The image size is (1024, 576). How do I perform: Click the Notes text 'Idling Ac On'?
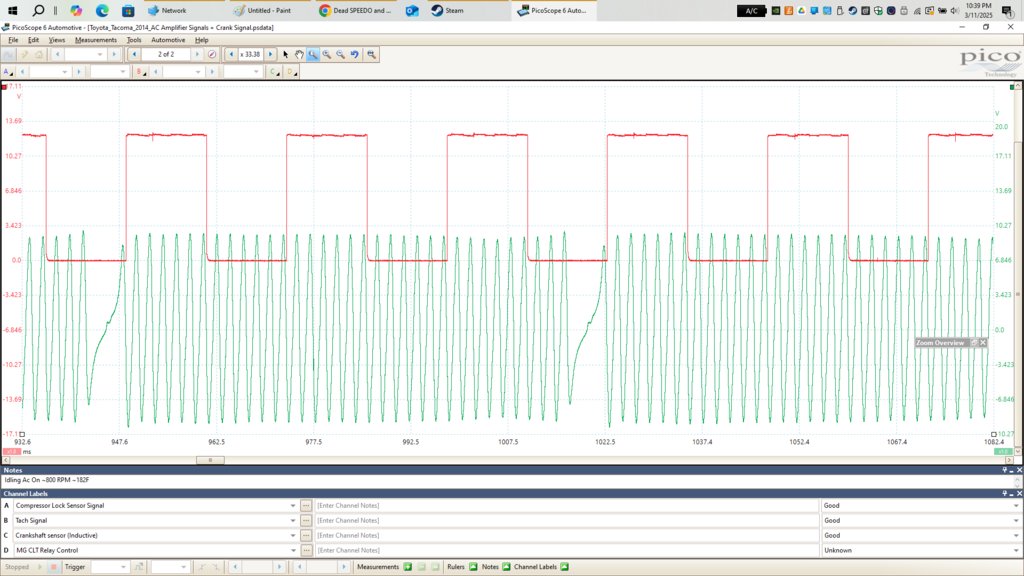[x=24, y=480]
